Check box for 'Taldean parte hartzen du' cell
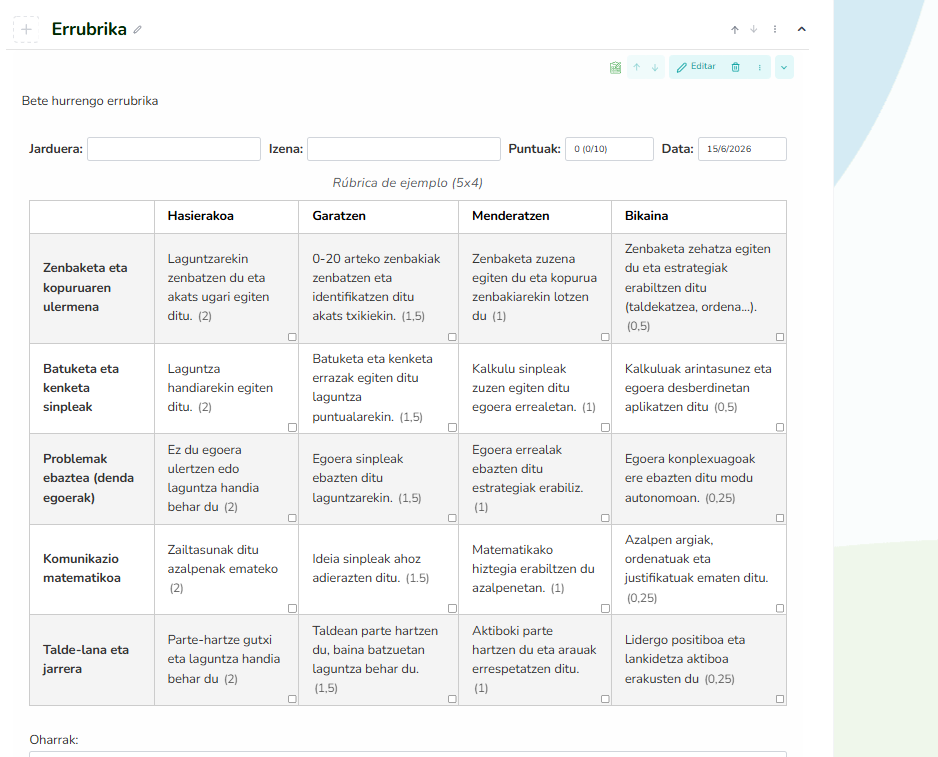The image size is (938, 757). coord(452,699)
